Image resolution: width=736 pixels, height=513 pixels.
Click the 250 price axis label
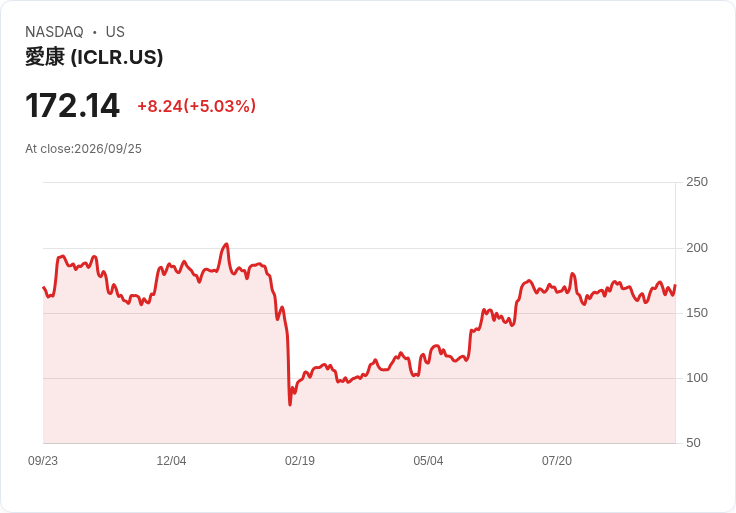(x=697, y=182)
